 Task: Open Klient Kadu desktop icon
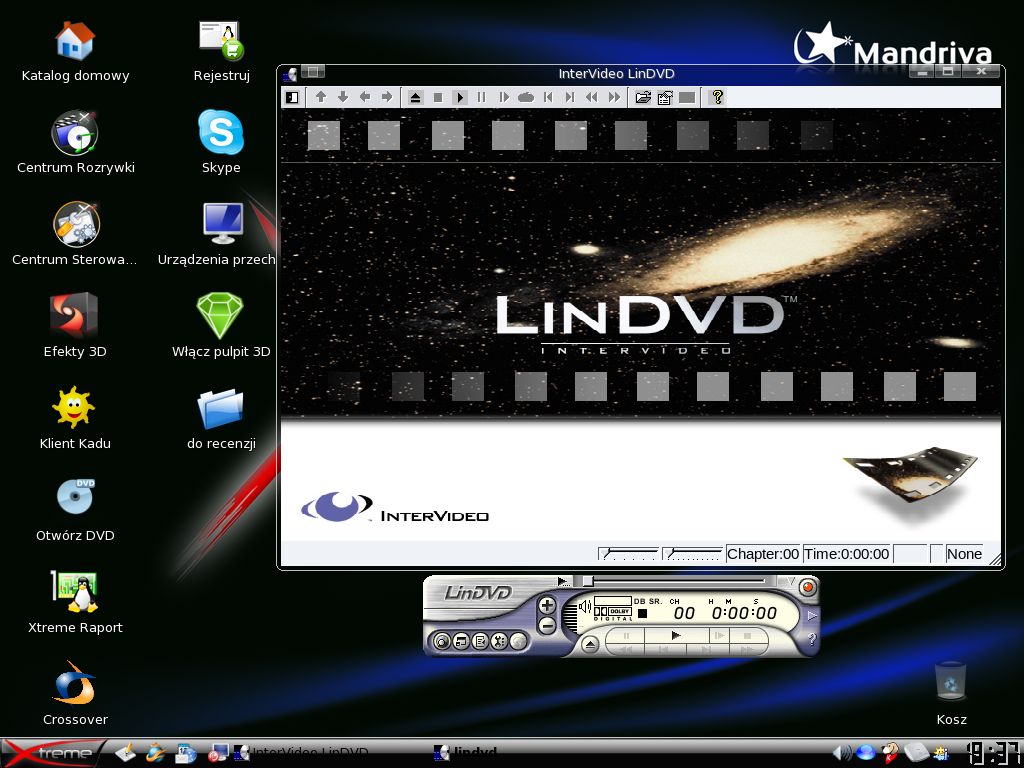75,419
